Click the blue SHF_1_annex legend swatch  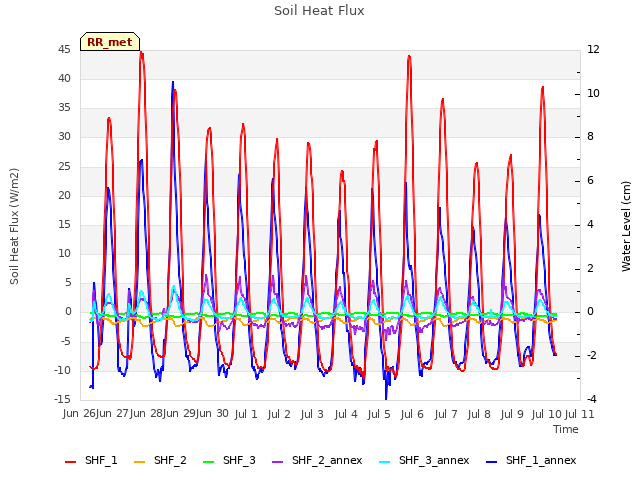(x=492, y=462)
